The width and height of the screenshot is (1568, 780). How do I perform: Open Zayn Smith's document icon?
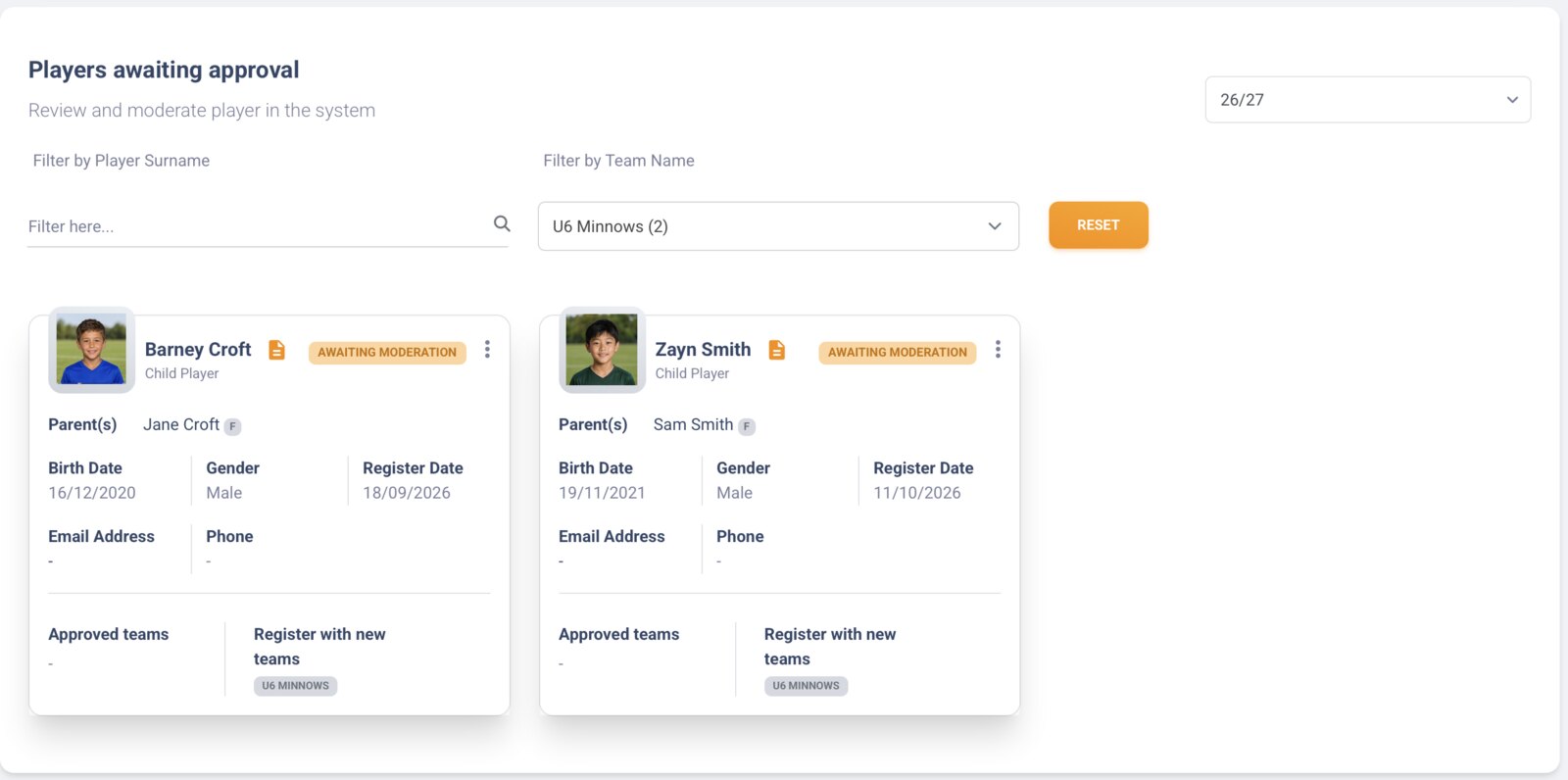pos(777,350)
